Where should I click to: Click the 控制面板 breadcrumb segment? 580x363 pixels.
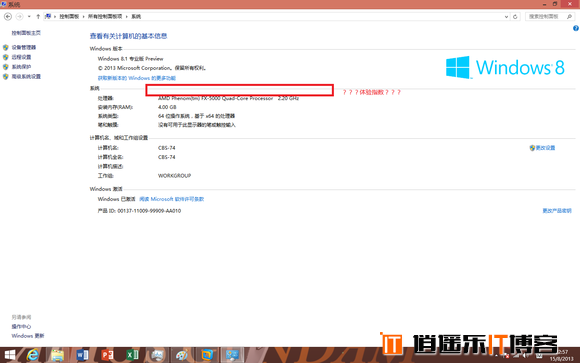coord(69,17)
